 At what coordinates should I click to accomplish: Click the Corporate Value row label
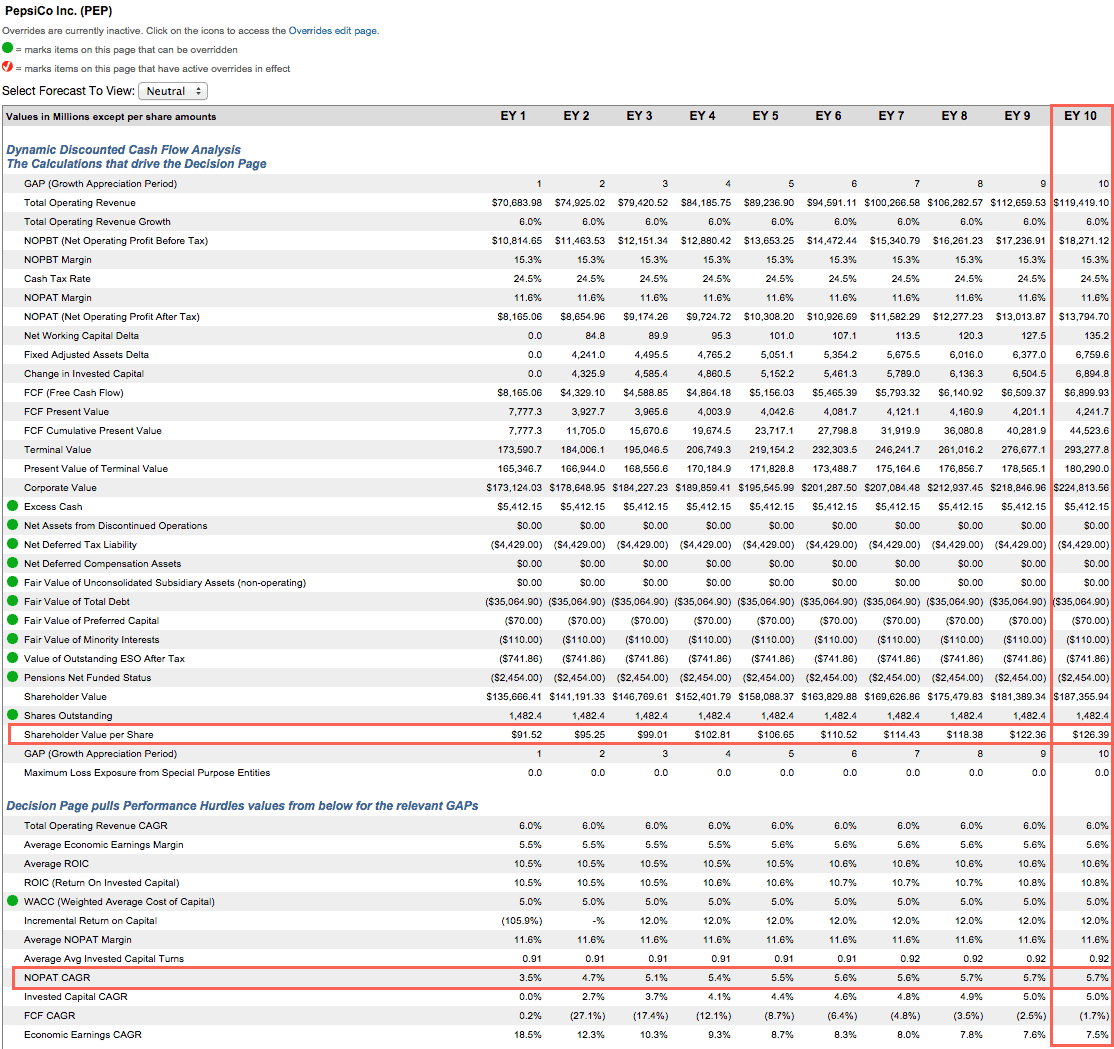60,487
